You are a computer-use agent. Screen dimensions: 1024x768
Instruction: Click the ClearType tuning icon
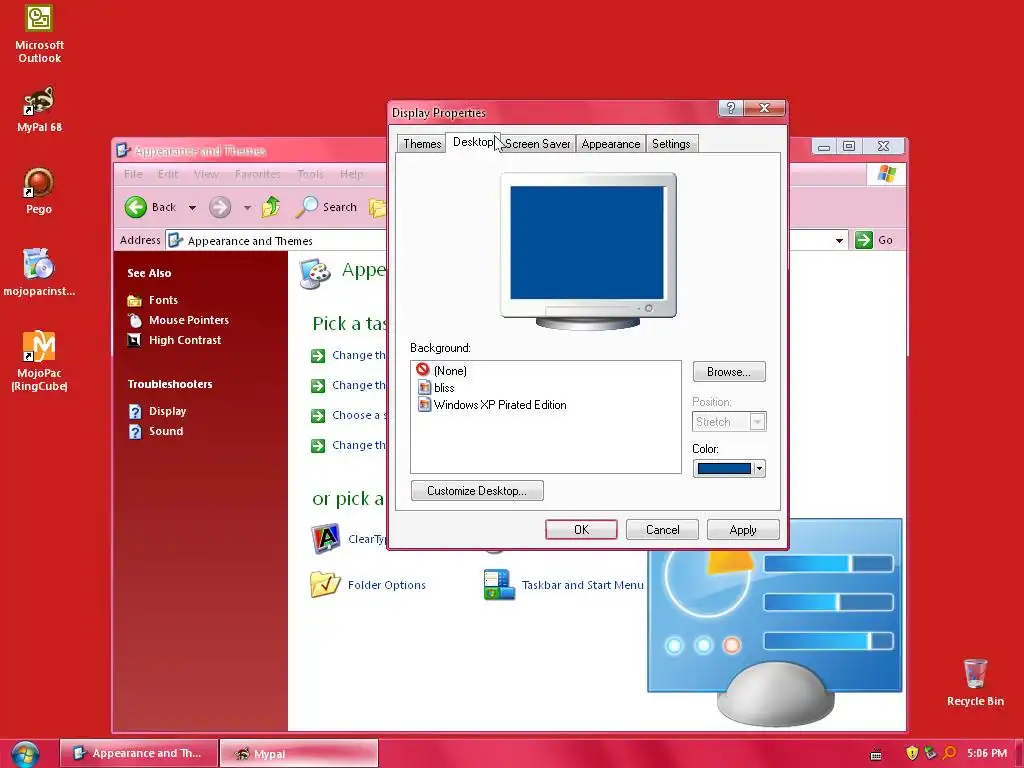pos(325,539)
